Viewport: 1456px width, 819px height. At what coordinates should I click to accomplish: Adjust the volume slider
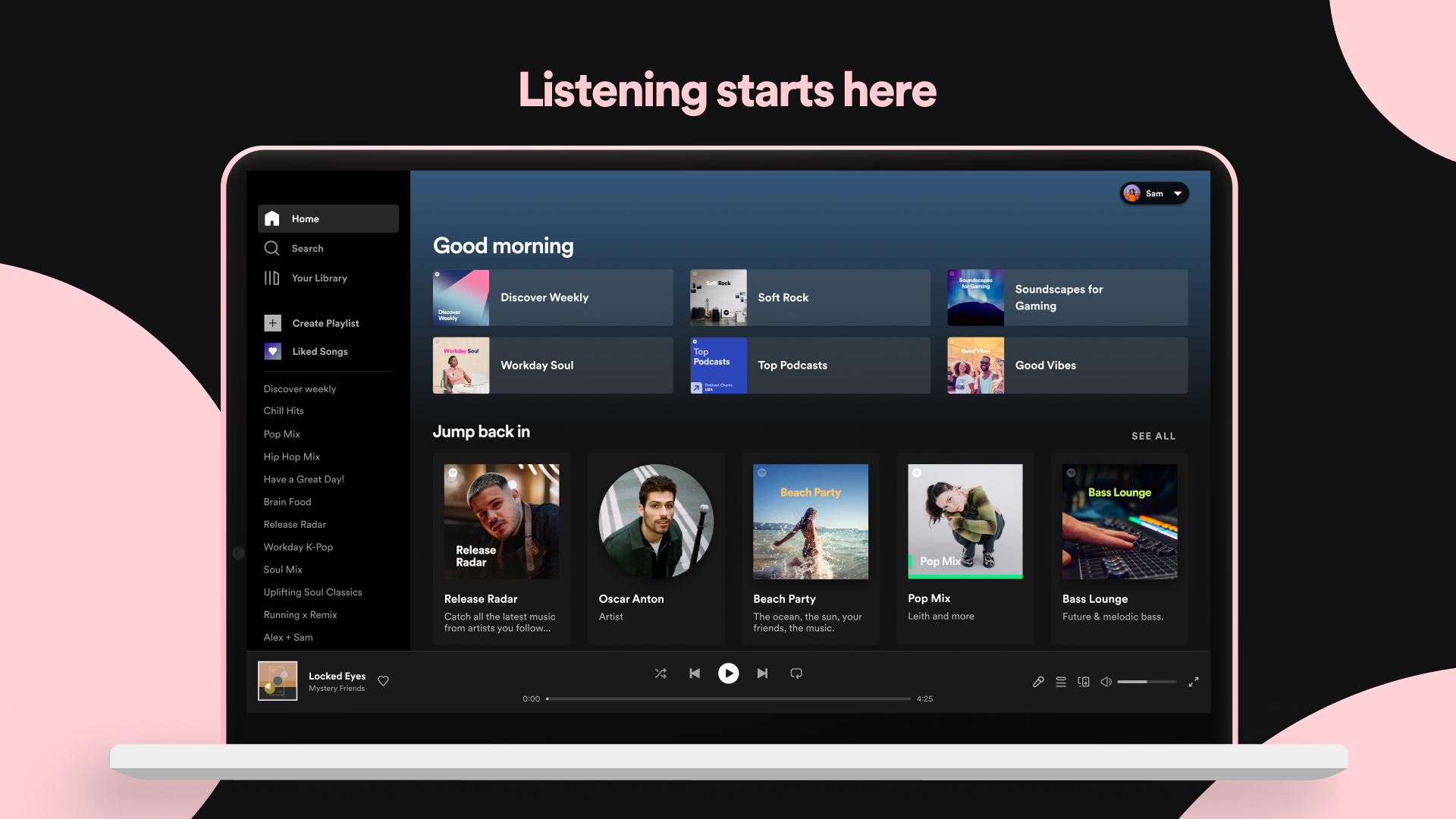click(x=1147, y=681)
